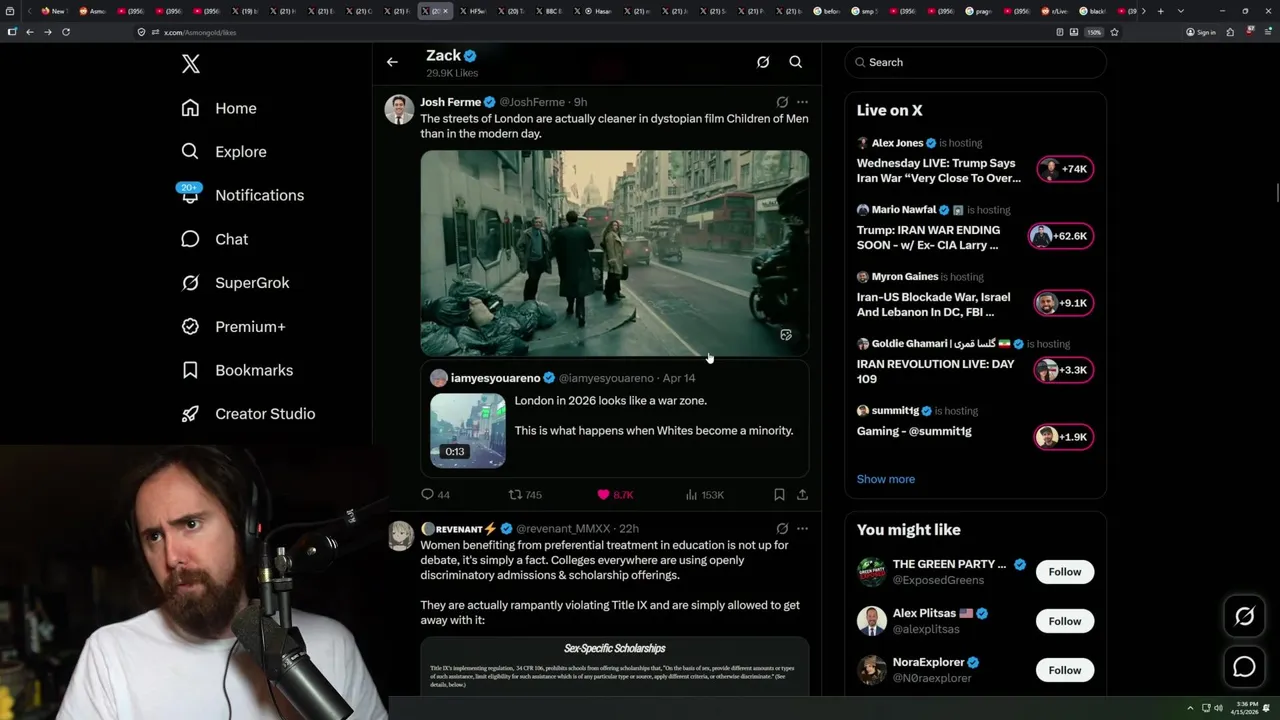1280x720 pixels.
Task: Open taskbar clock showing 3:36 PM
Action: [1247, 708]
